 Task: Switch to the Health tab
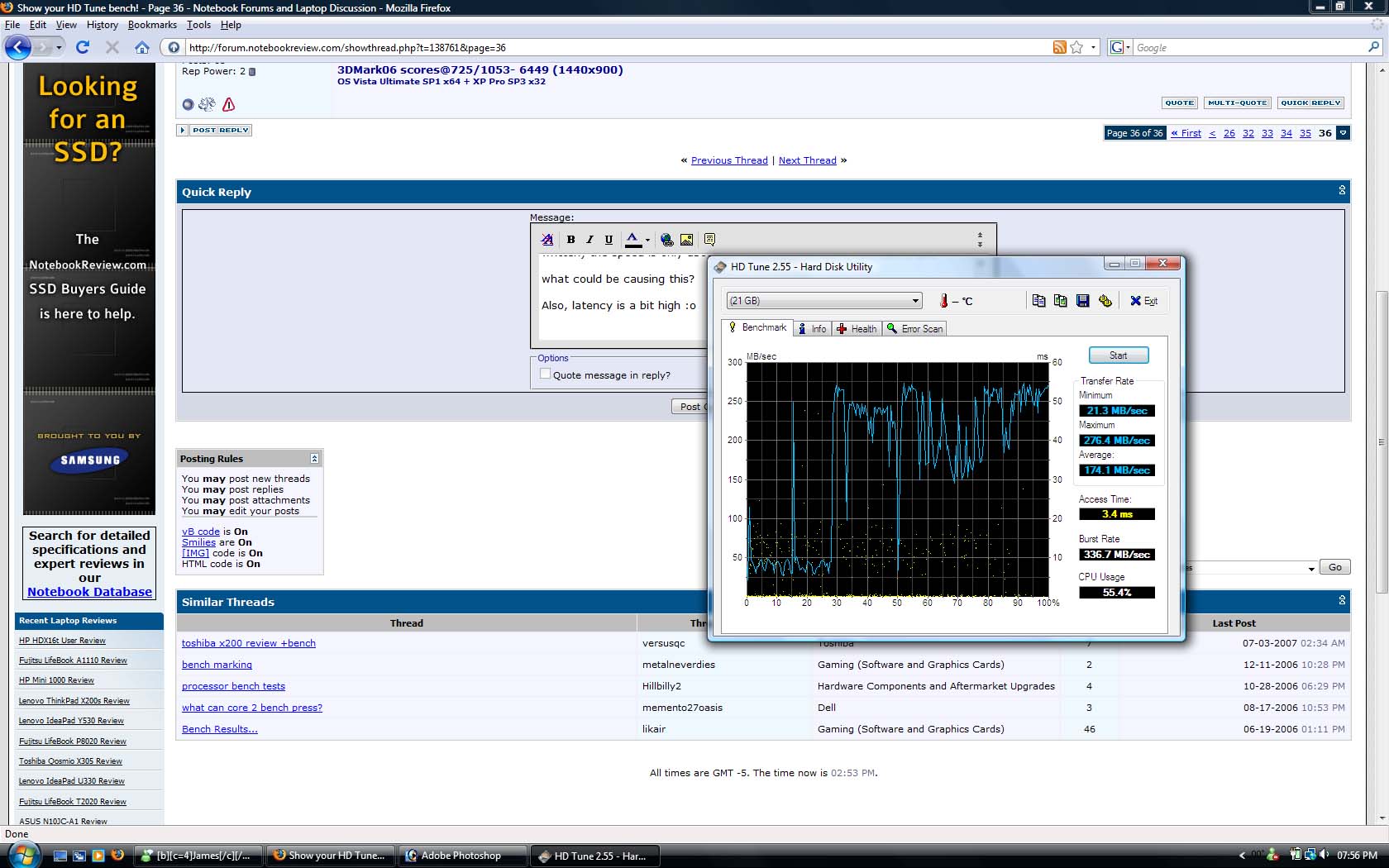point(857,328)
